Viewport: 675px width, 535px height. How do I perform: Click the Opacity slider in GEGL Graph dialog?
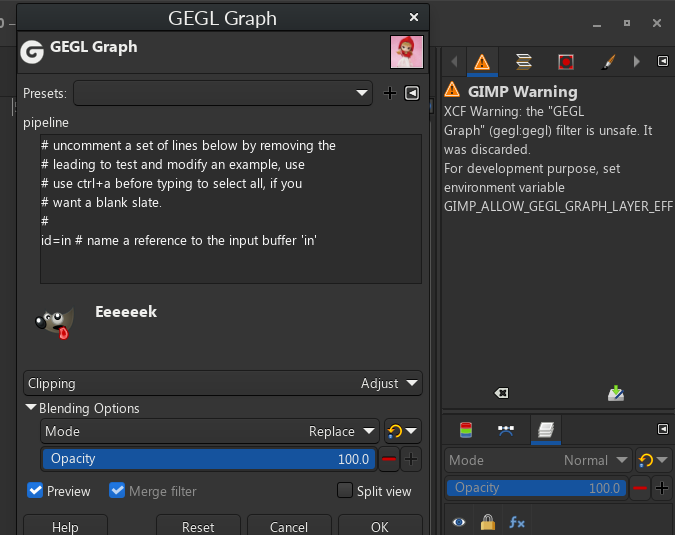(210, 459)
